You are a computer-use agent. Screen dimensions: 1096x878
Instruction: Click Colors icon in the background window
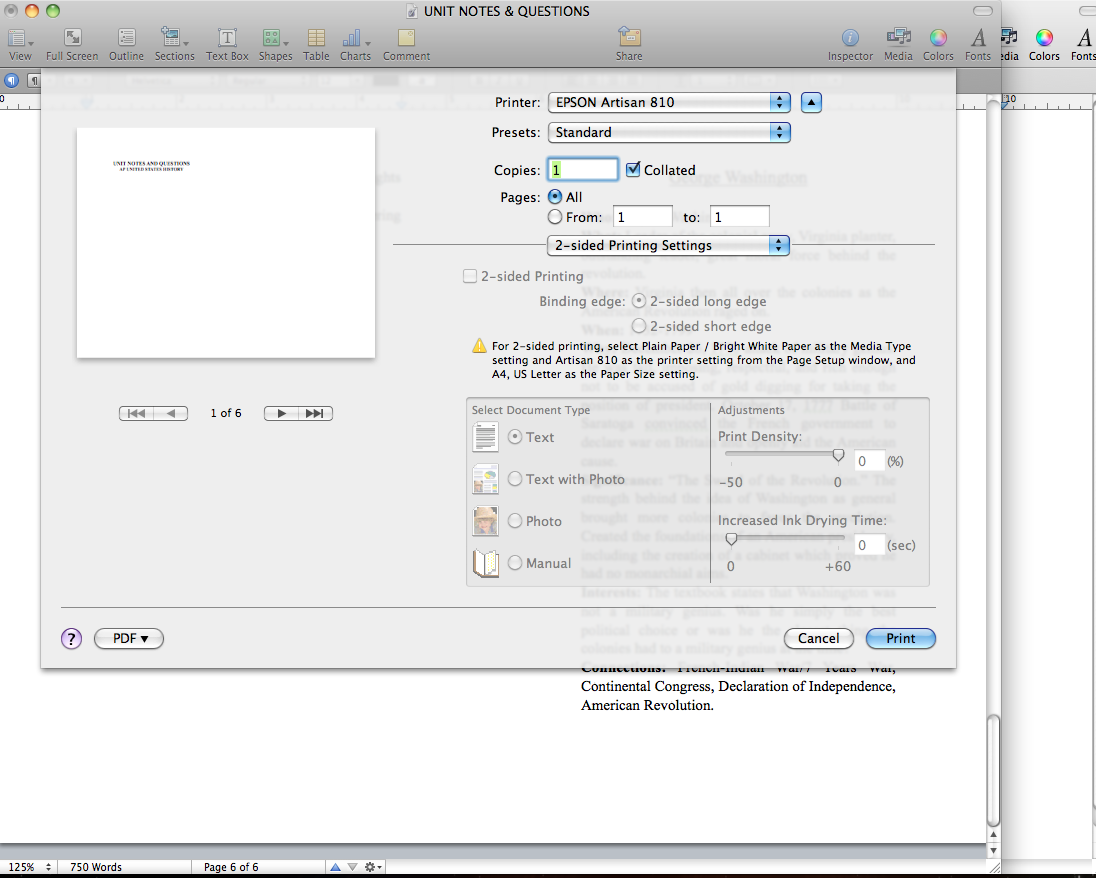1044,45
